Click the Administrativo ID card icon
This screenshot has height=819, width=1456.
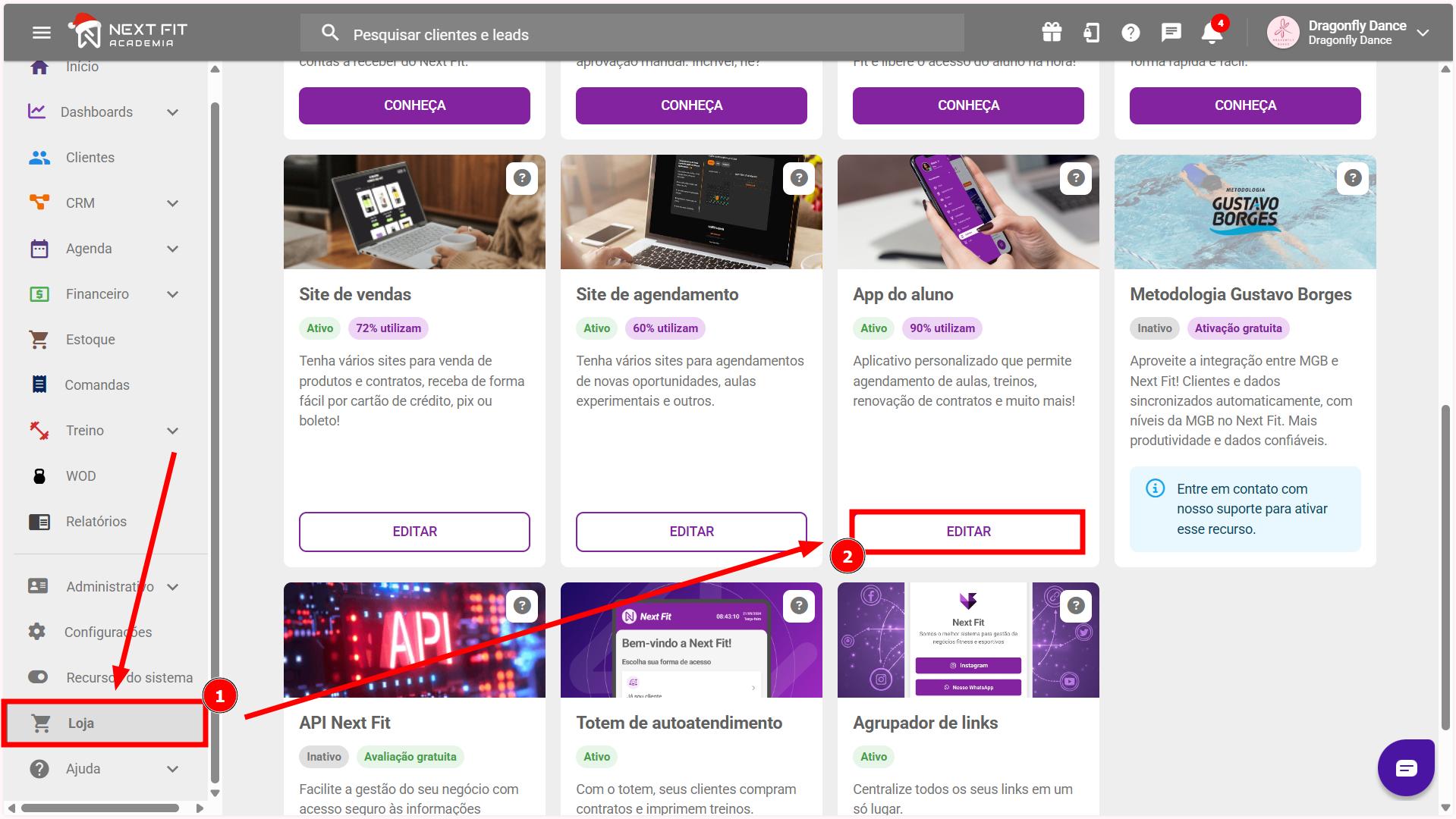(38, 586)
